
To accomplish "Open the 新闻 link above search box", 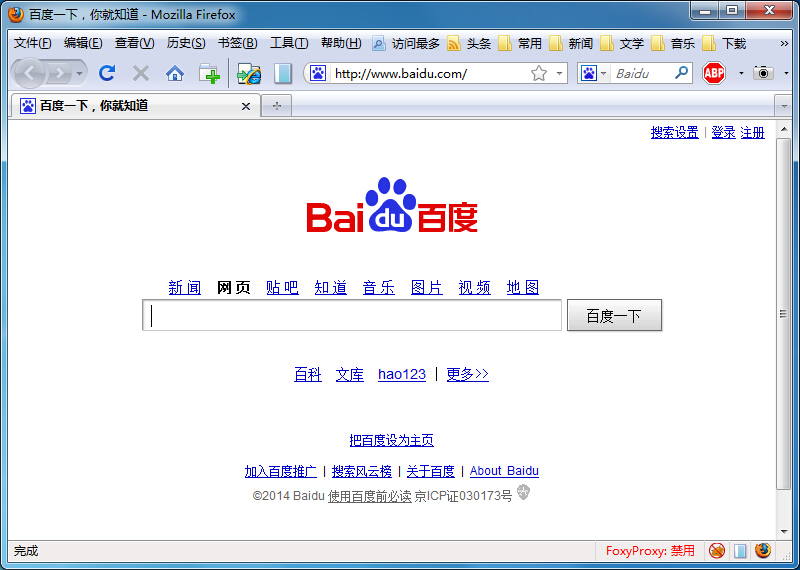I will pos(185,287).
